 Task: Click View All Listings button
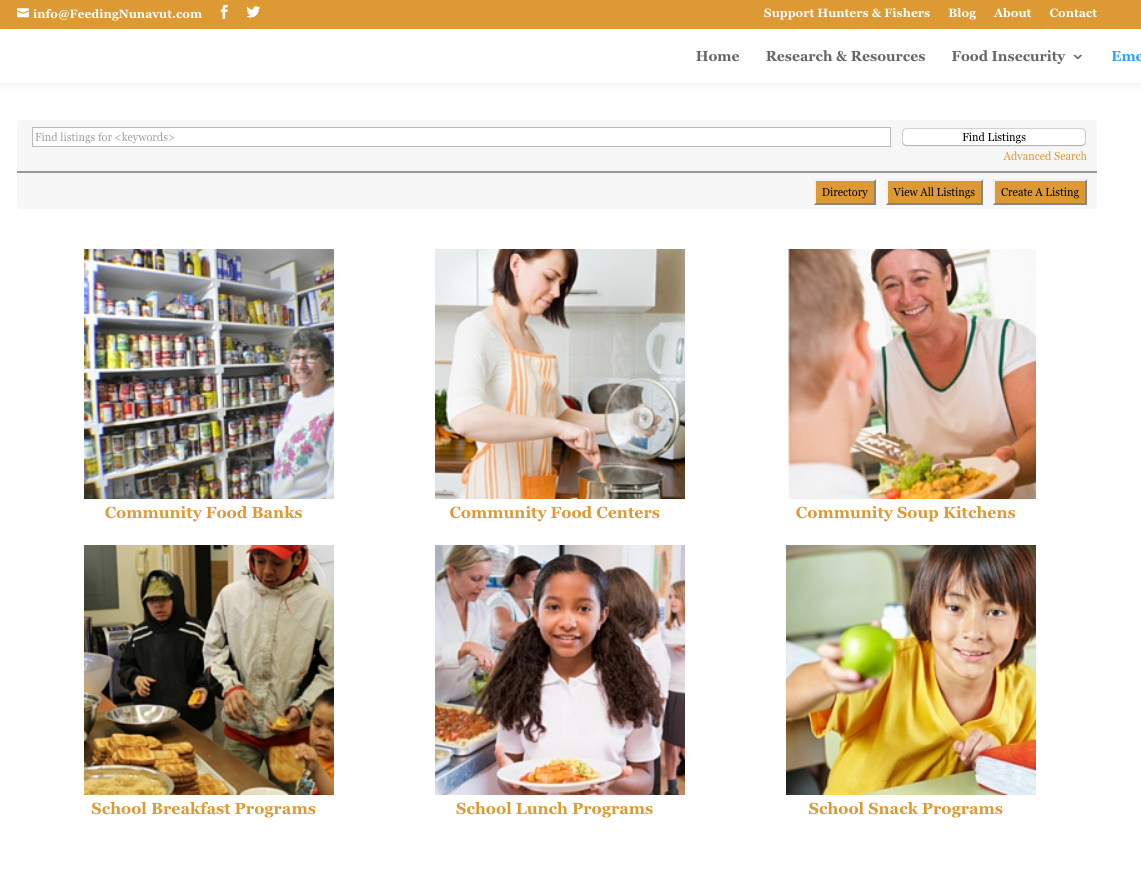pyautogui.click(x=934, y=192)
